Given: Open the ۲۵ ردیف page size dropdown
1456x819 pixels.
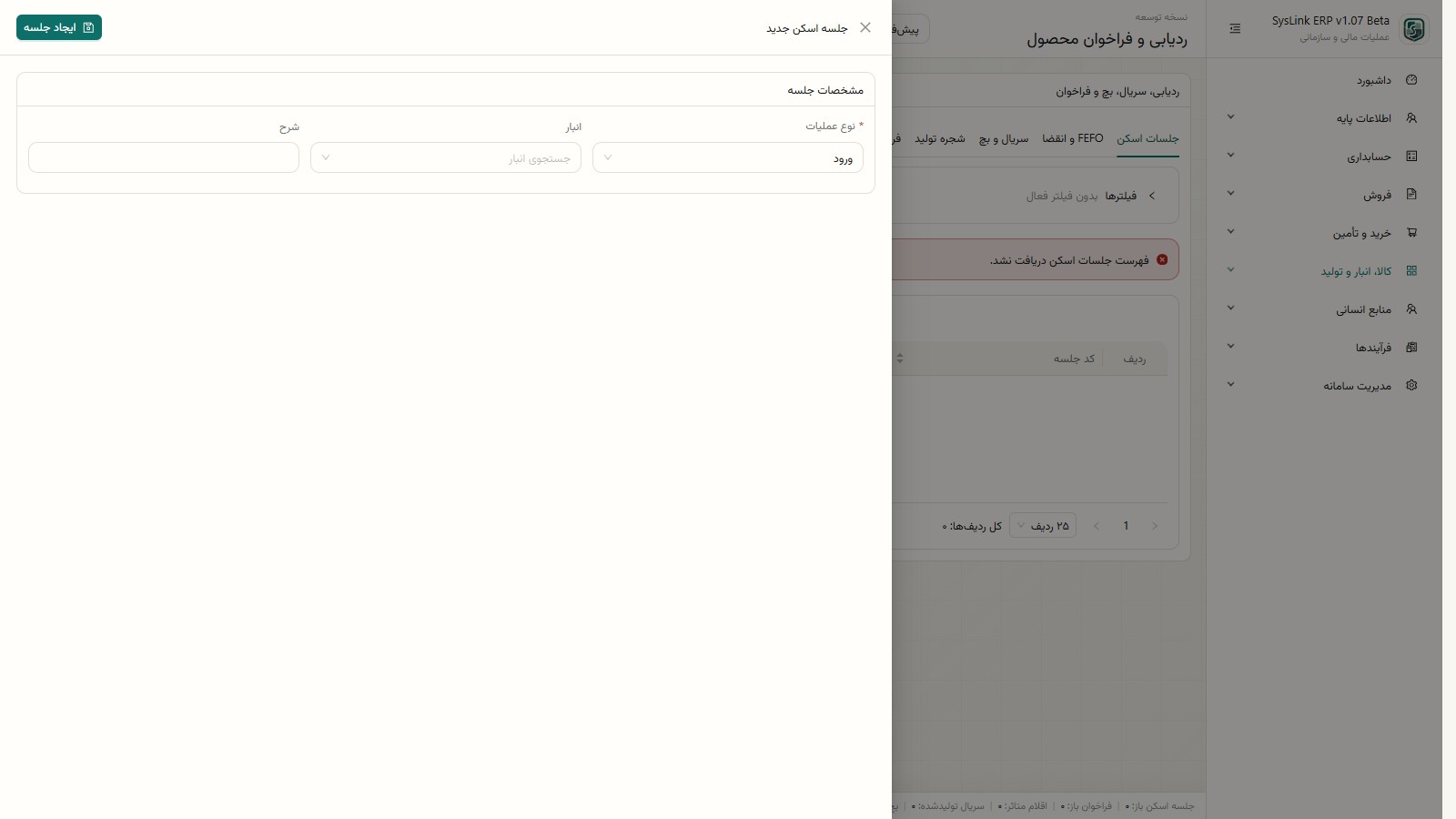Looking at the screenshot, I should [x=1043, y=526].
